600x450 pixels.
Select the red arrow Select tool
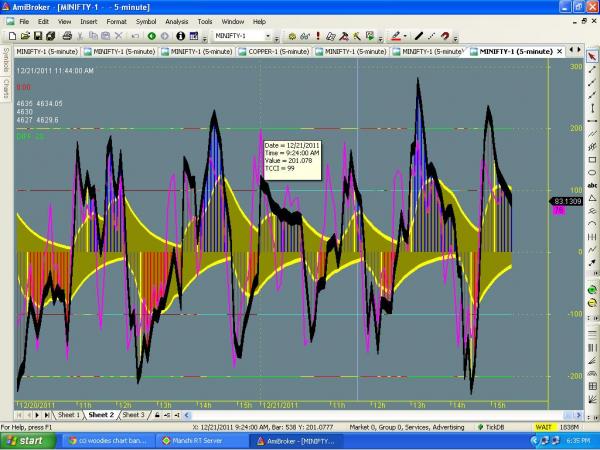click(592, 56)
